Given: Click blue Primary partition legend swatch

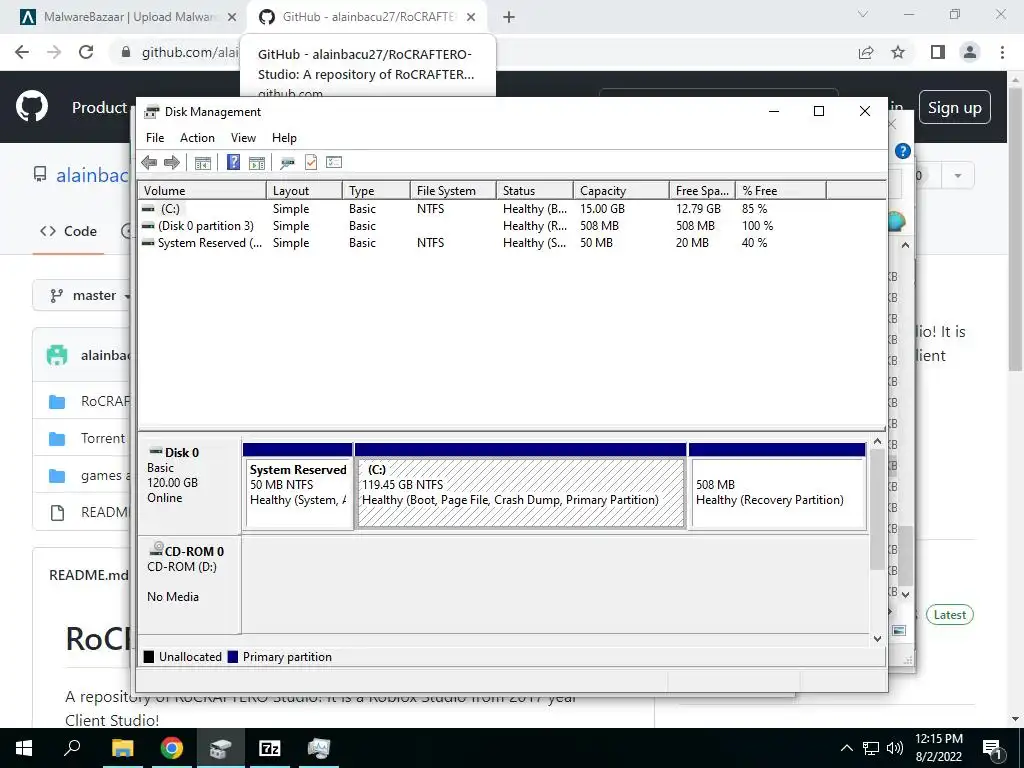Looking at the screenshot, I should click(232, 657).
